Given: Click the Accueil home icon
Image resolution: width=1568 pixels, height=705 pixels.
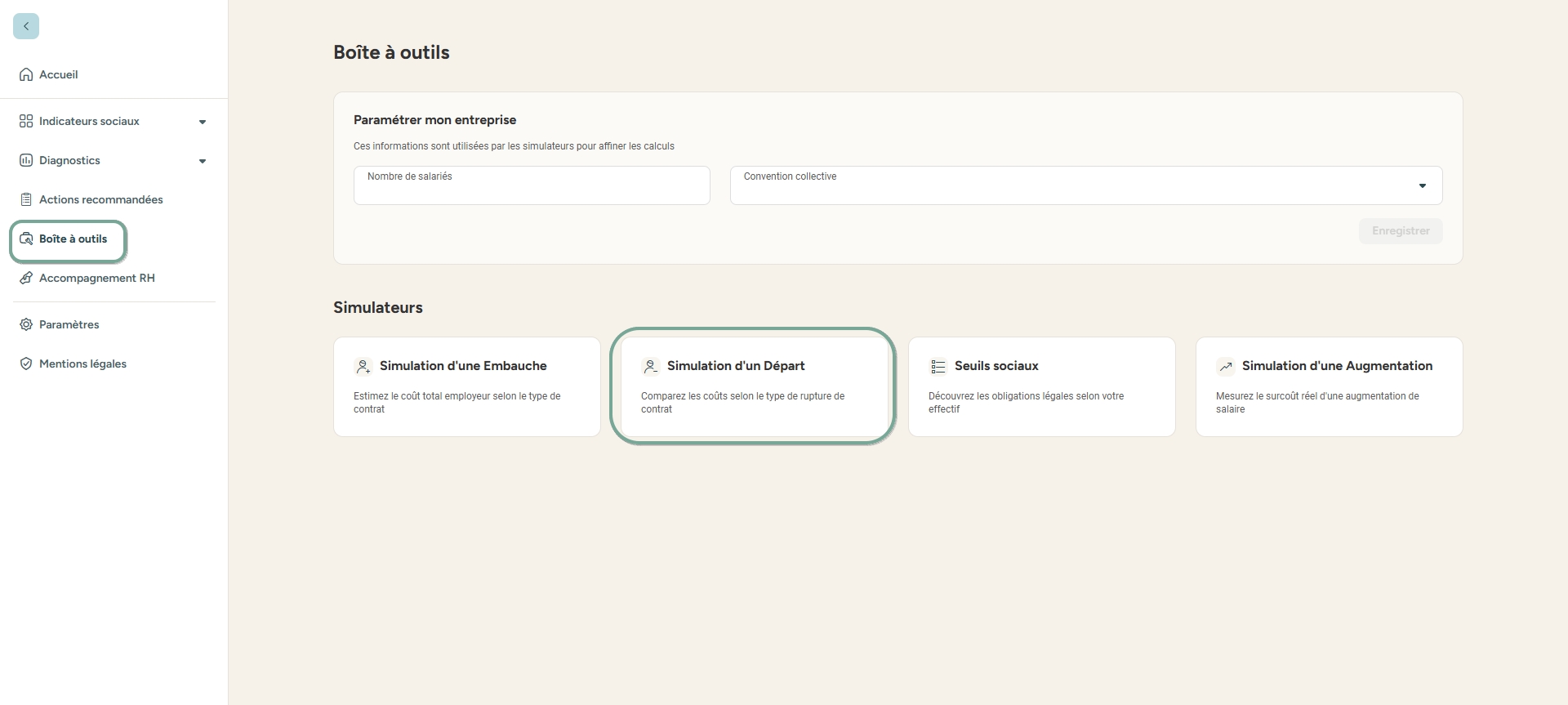Looking at the screenshot, I should pos(26,74).
